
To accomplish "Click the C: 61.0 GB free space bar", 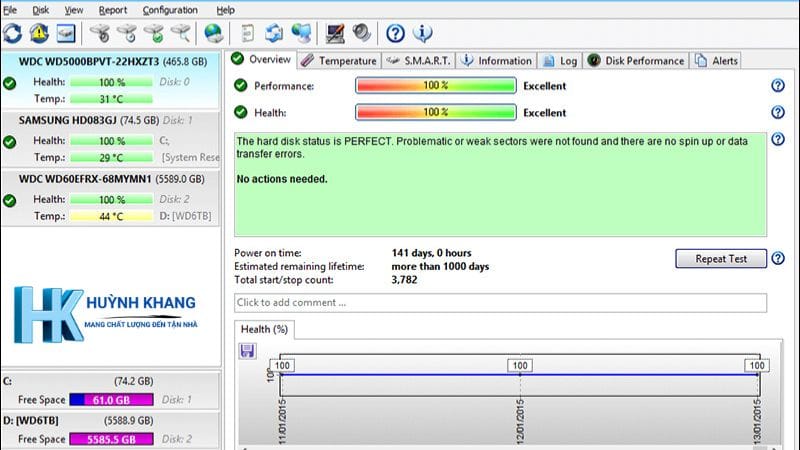I will tap(111, 399).
